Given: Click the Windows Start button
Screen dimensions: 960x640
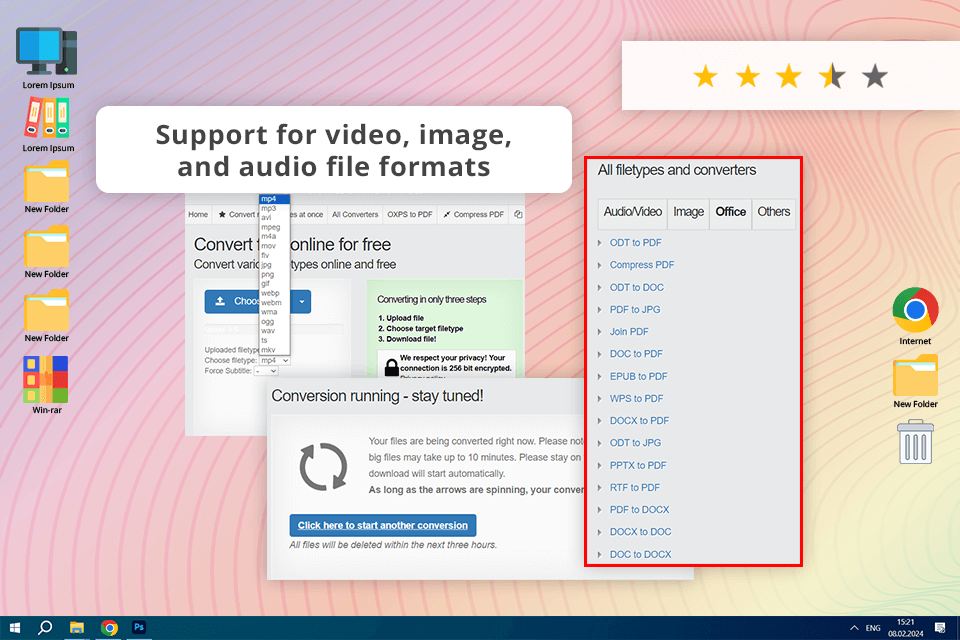Looking at the screenshot, I should point(15,628).
